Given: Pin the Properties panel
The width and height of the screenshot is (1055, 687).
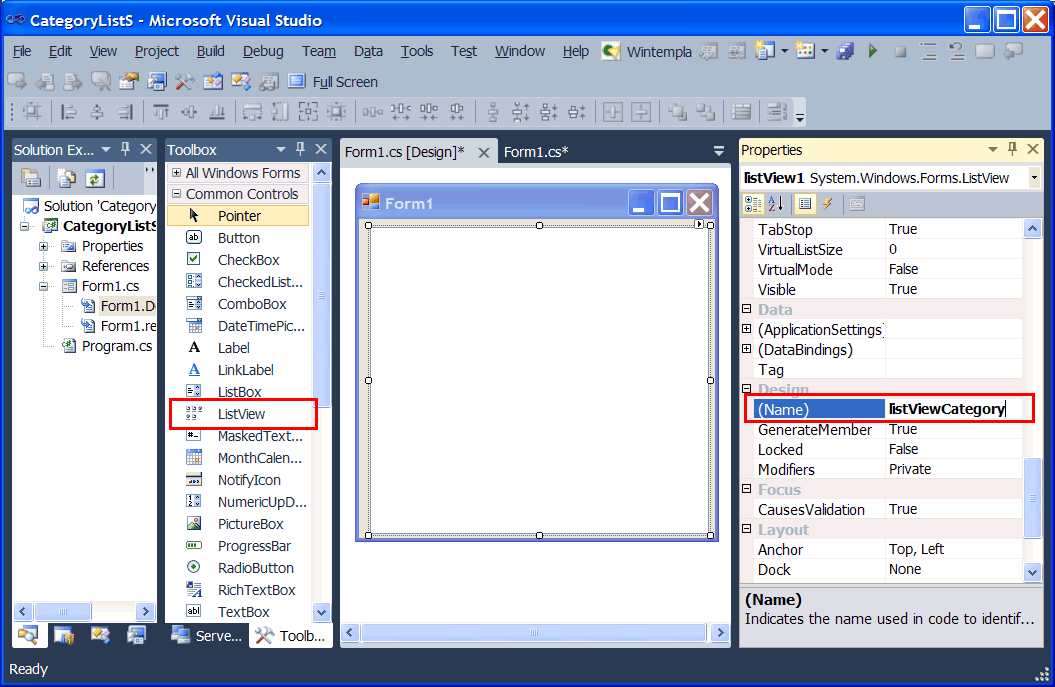Looking at the screenshot, I should click(1012, 149).
